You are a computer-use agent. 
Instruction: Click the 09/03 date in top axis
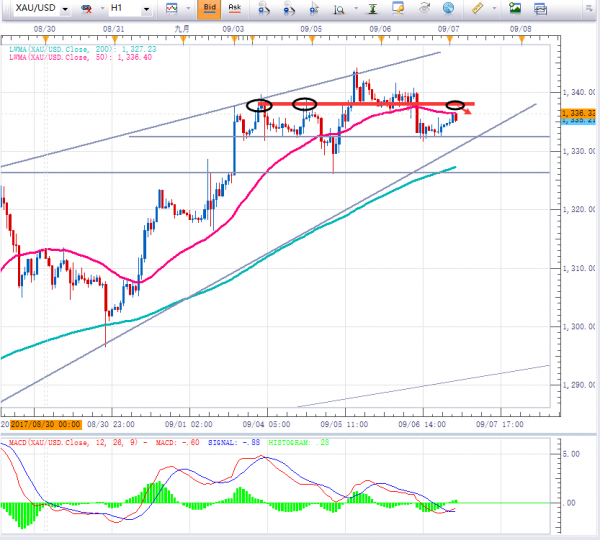(x=233, y=29)
